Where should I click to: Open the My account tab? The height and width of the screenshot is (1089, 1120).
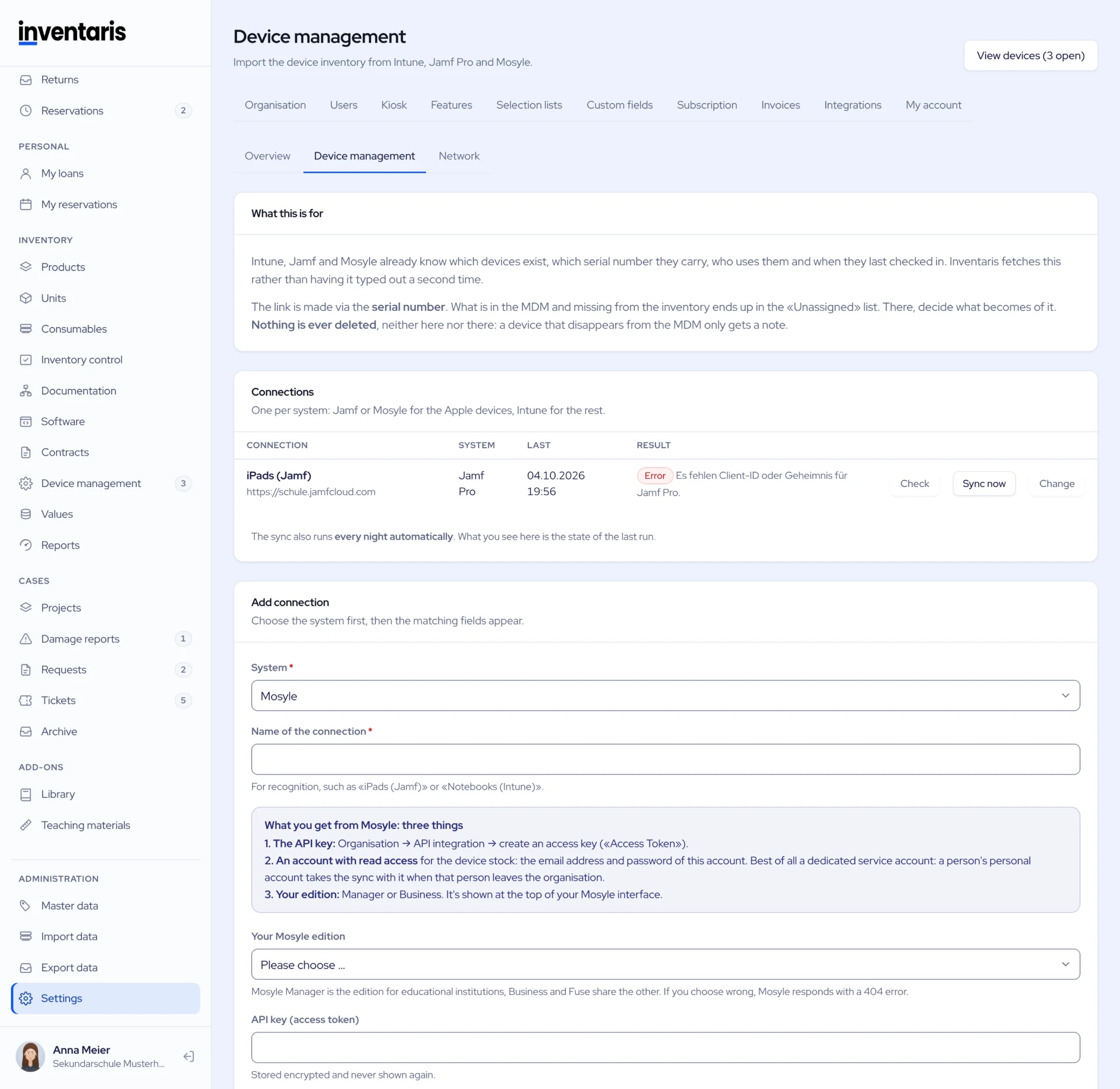[x=933, y=105]
